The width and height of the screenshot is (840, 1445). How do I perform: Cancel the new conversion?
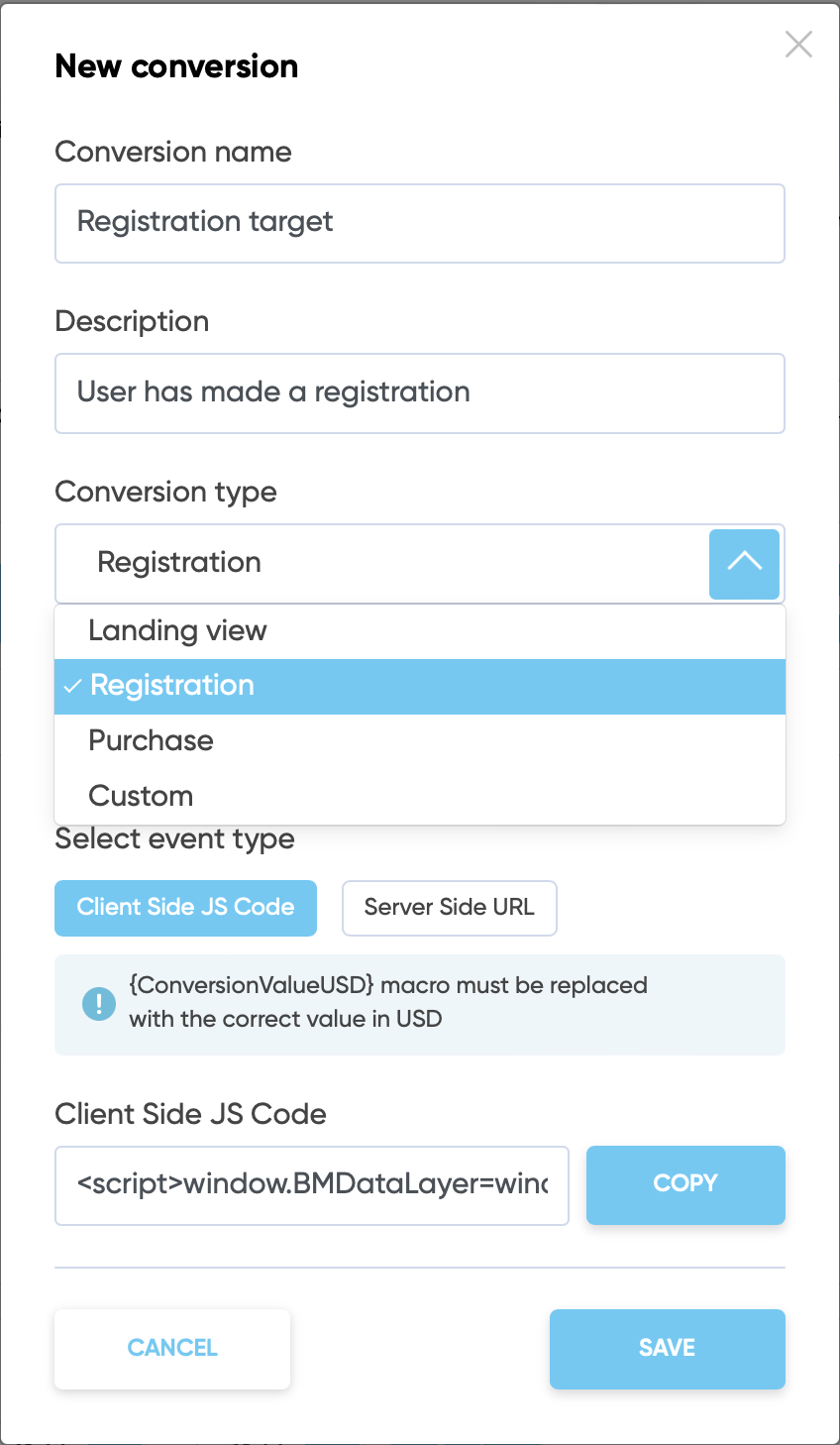172,1349
